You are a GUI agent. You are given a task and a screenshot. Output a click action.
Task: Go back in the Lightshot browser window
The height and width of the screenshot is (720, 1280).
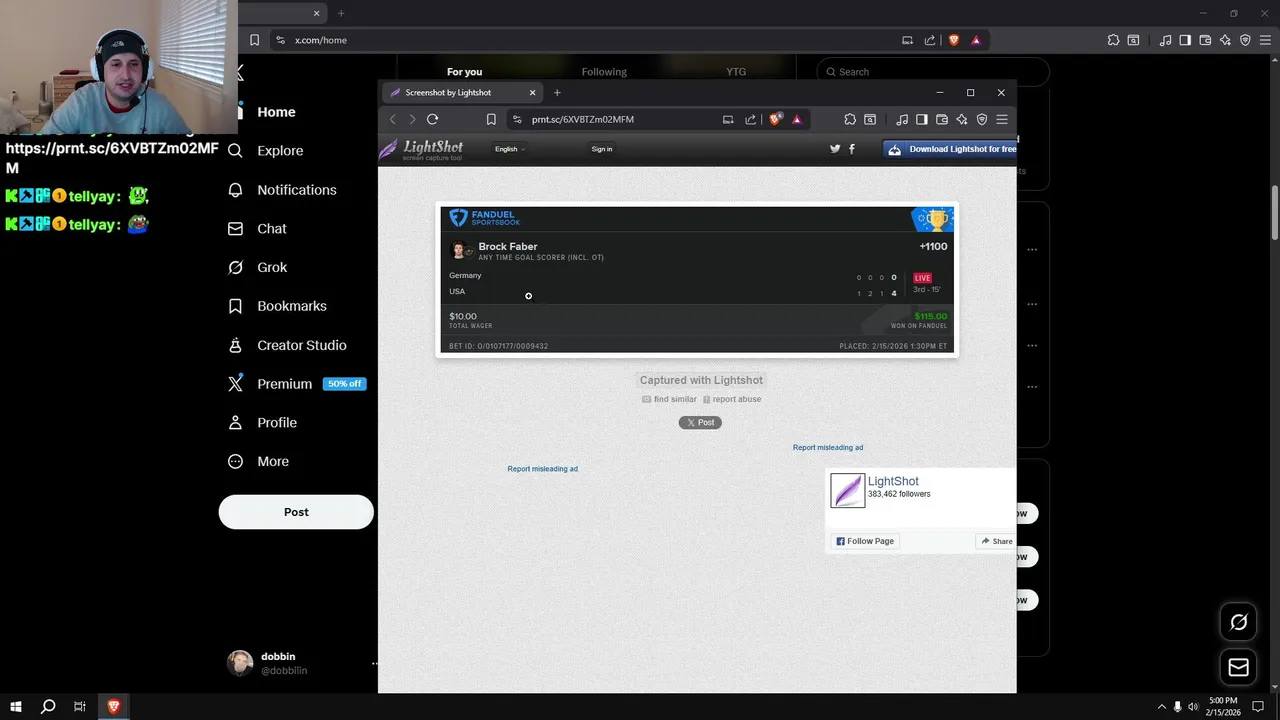click(x=393, y=119)
